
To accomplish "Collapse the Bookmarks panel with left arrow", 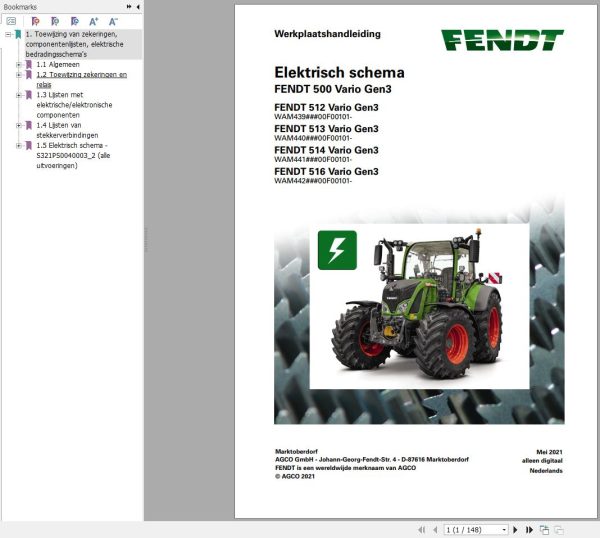I will (x=138, y=7).
